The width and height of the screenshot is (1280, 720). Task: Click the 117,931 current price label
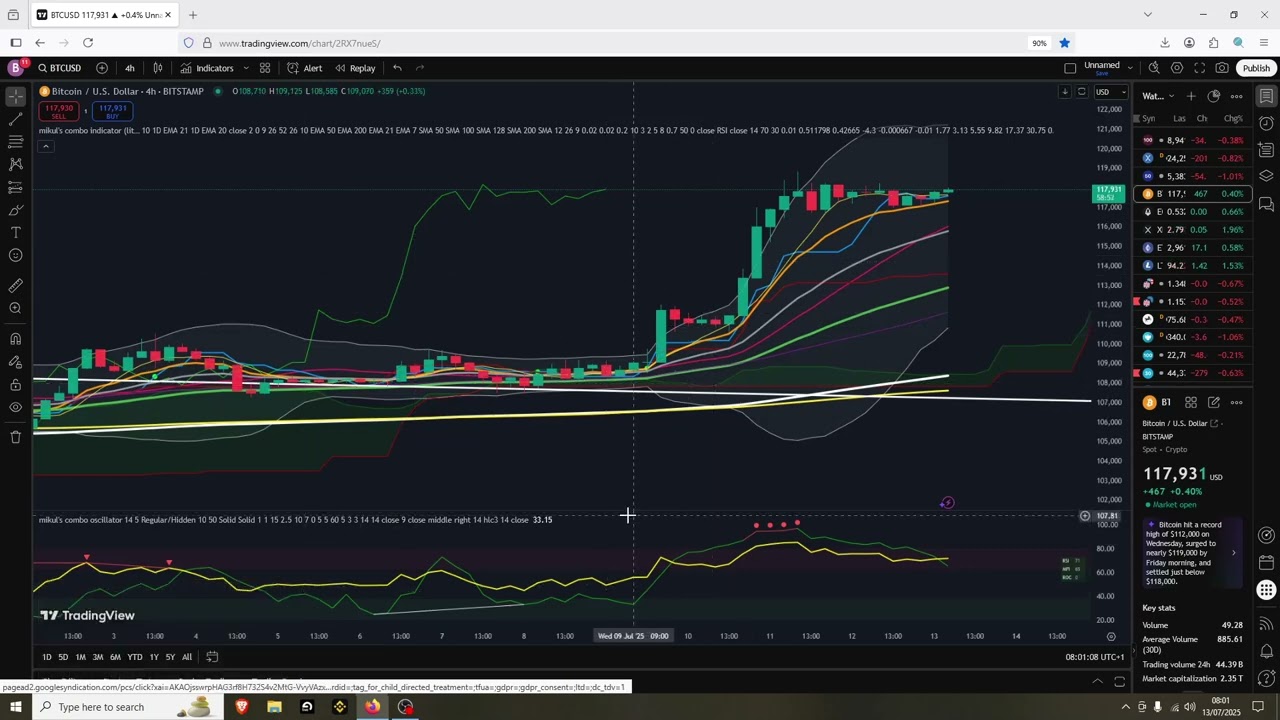pos(1108,193)
